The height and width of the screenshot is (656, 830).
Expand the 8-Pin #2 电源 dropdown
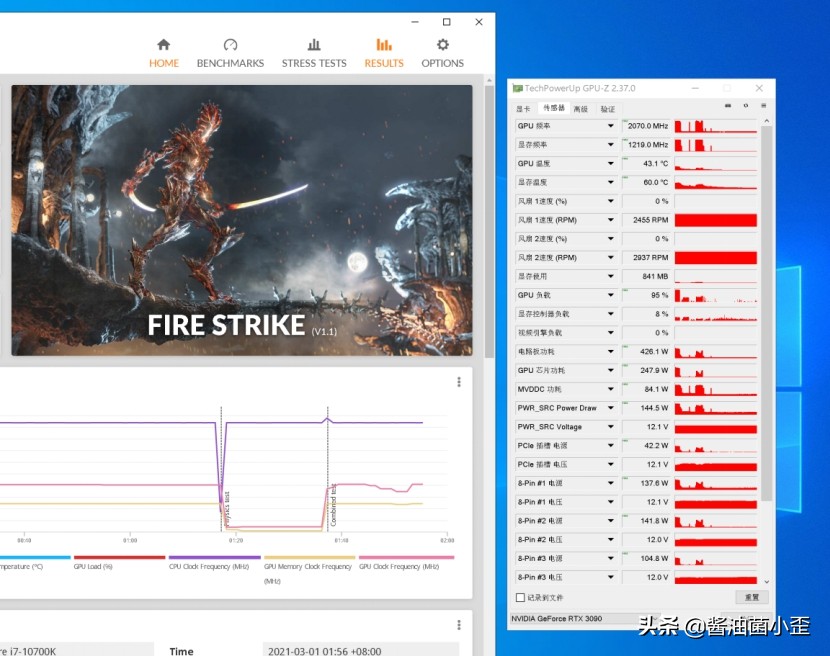pyautogui.click(x=610, y=520)
